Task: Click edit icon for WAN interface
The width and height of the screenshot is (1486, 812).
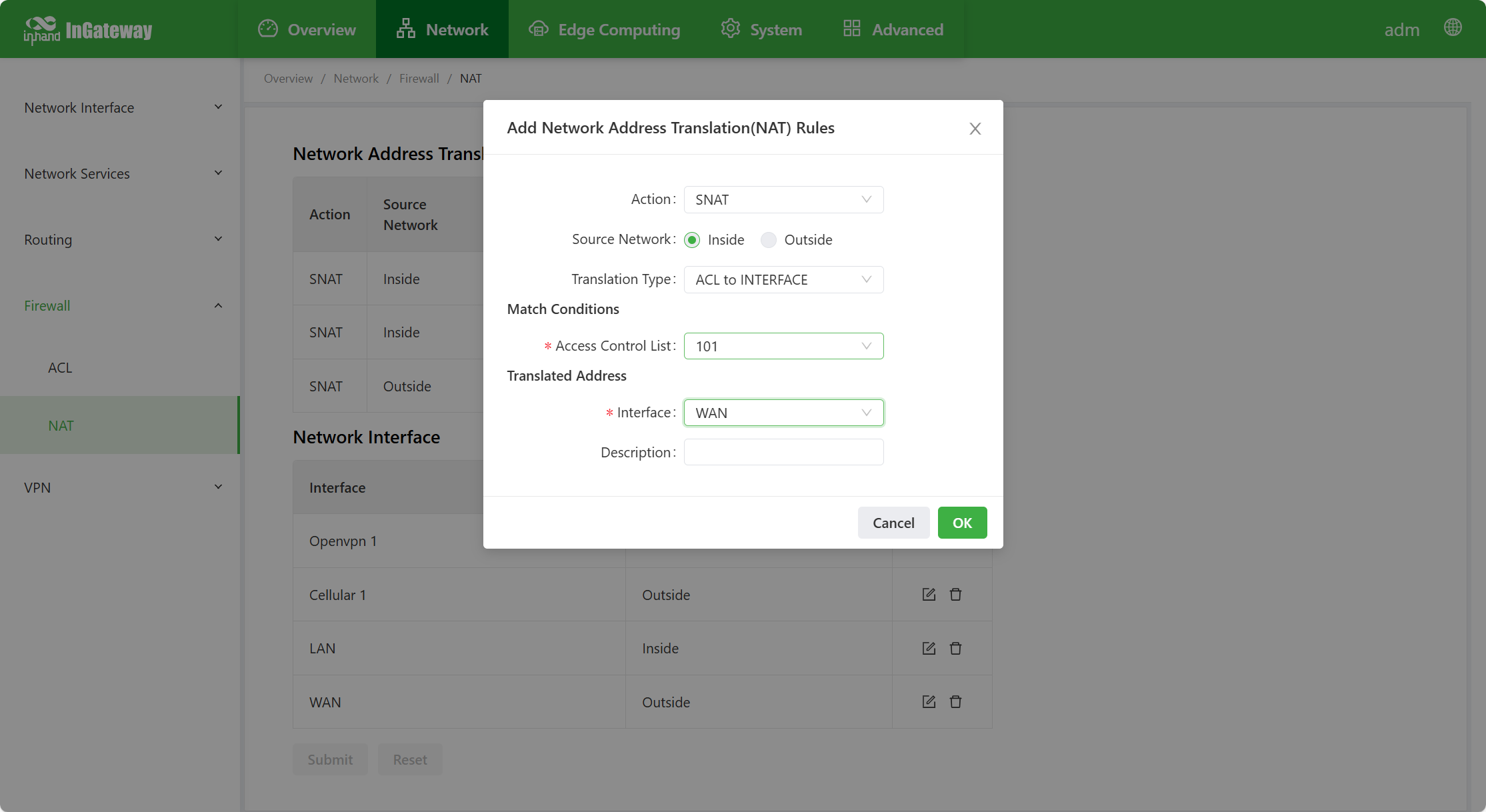Action: [x=929, y=701]
